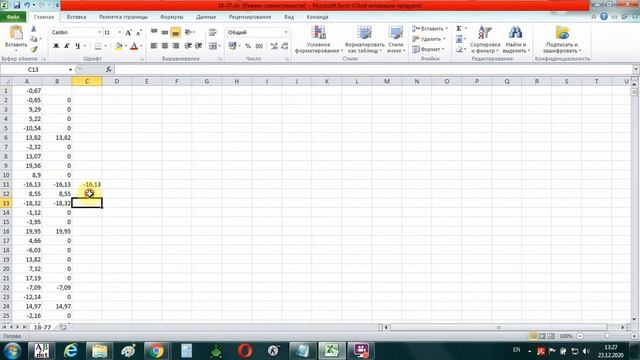Open Sort and Filter (Сортировка и фильтр)
The height and width of the screenshot is (360, 640).
(x=485, y=39)
